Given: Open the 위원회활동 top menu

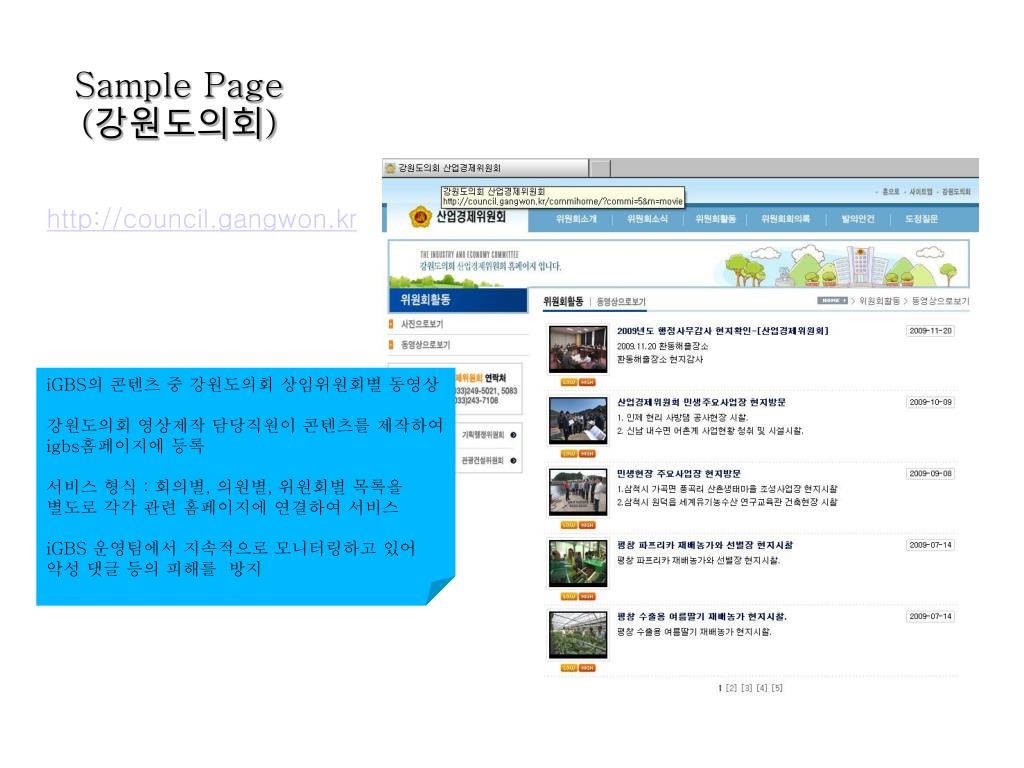Looking at the screenshot, I should click(x=715, y=219).
